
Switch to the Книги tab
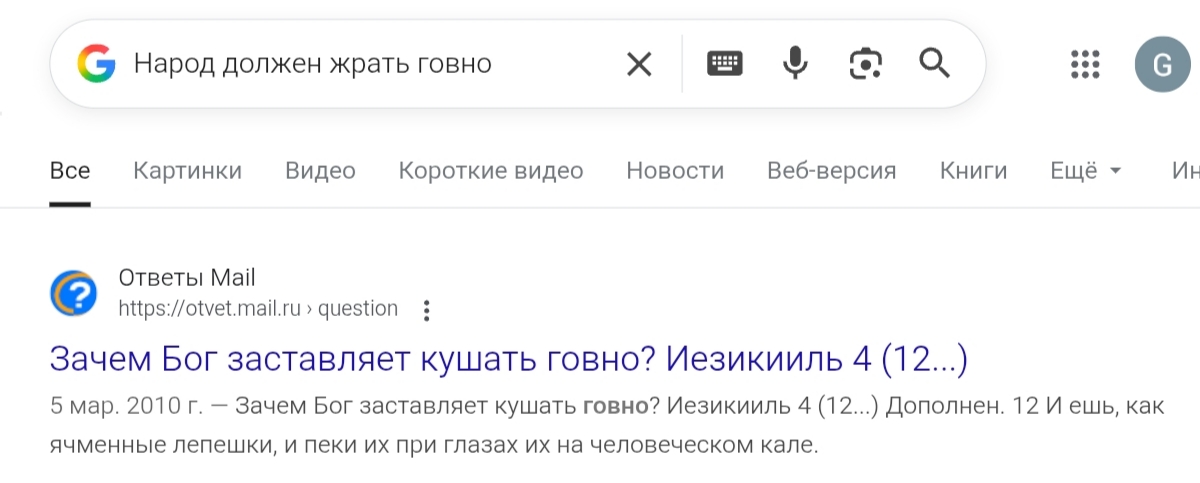coord(973,171)
